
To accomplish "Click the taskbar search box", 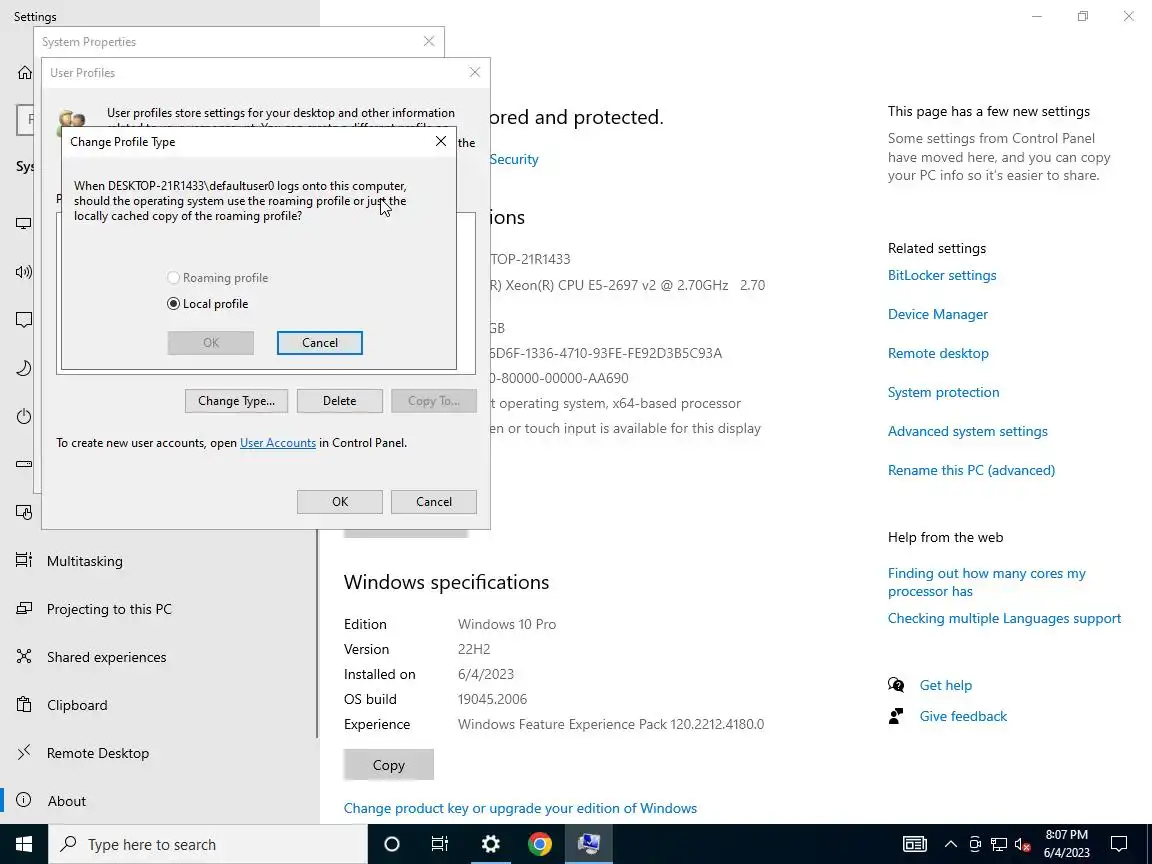I will click(x=208, y=844).
